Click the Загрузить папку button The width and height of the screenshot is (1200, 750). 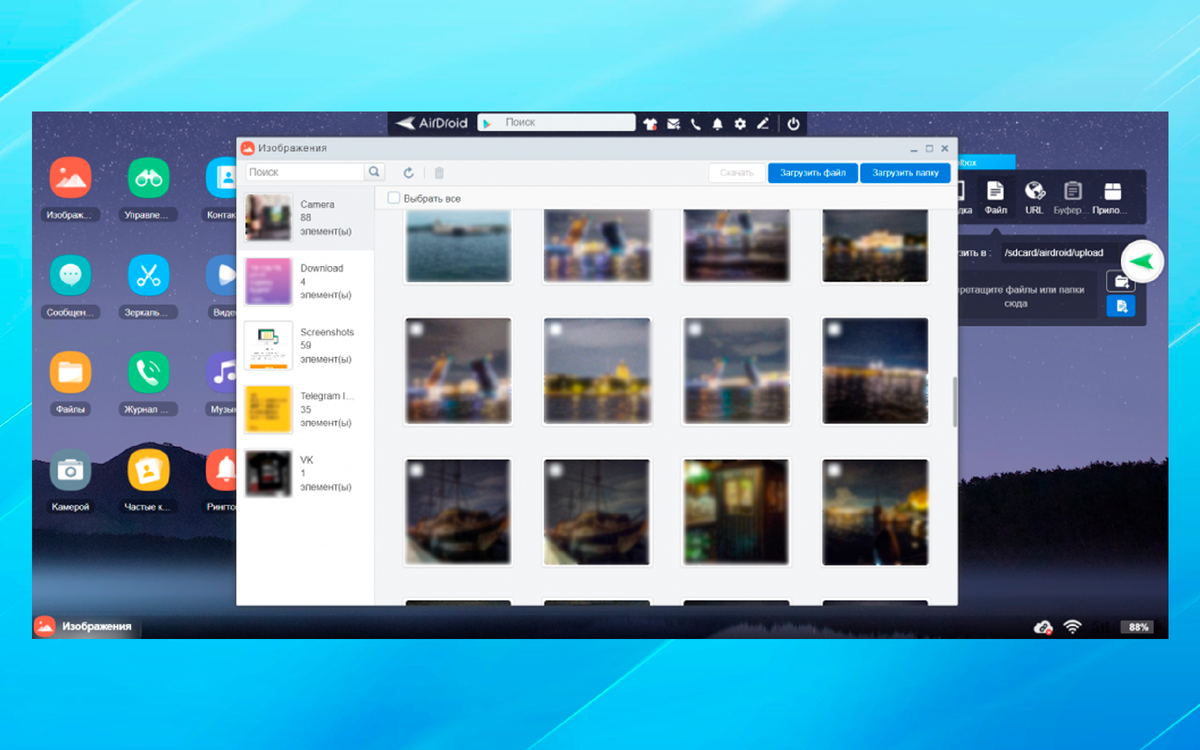point(905,173)
